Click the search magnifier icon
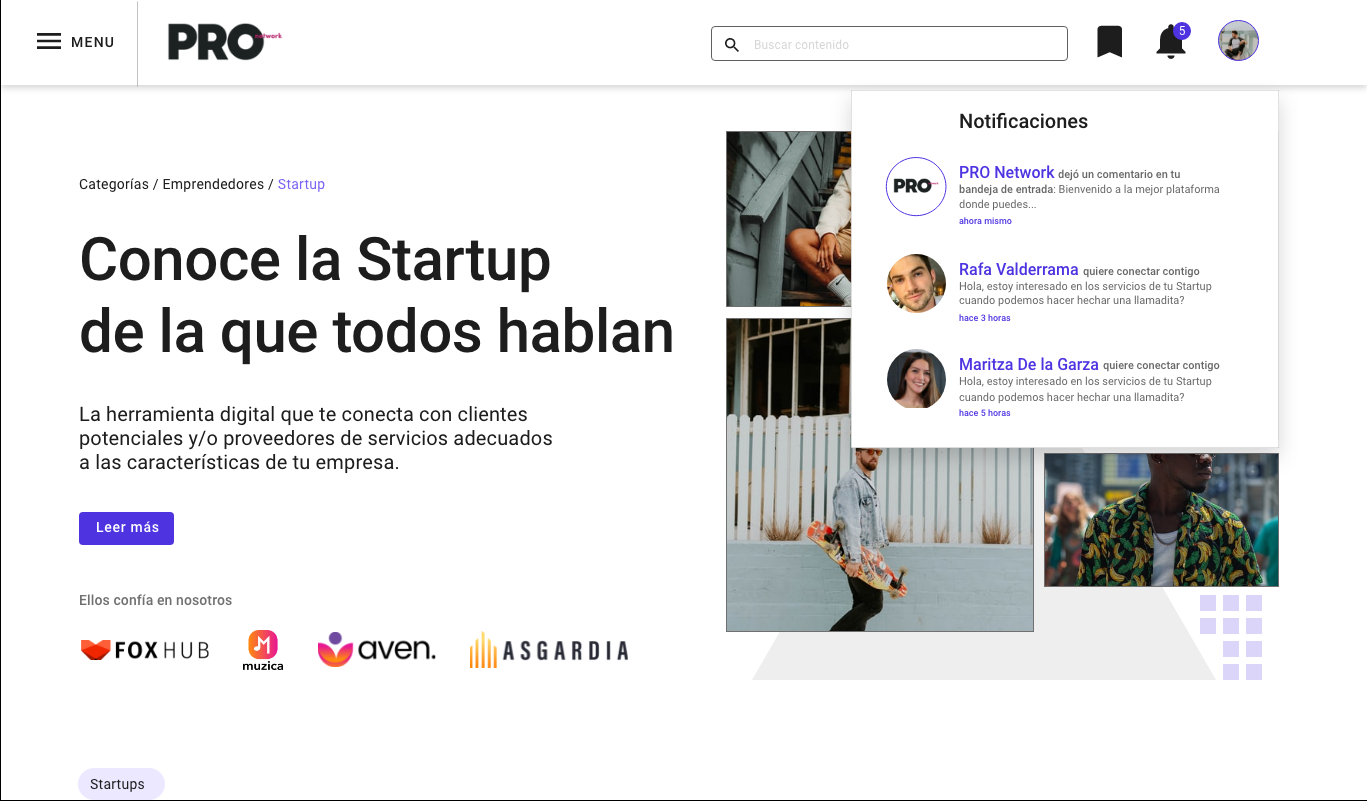The image size is (1367, 801). tap(732, 45)
